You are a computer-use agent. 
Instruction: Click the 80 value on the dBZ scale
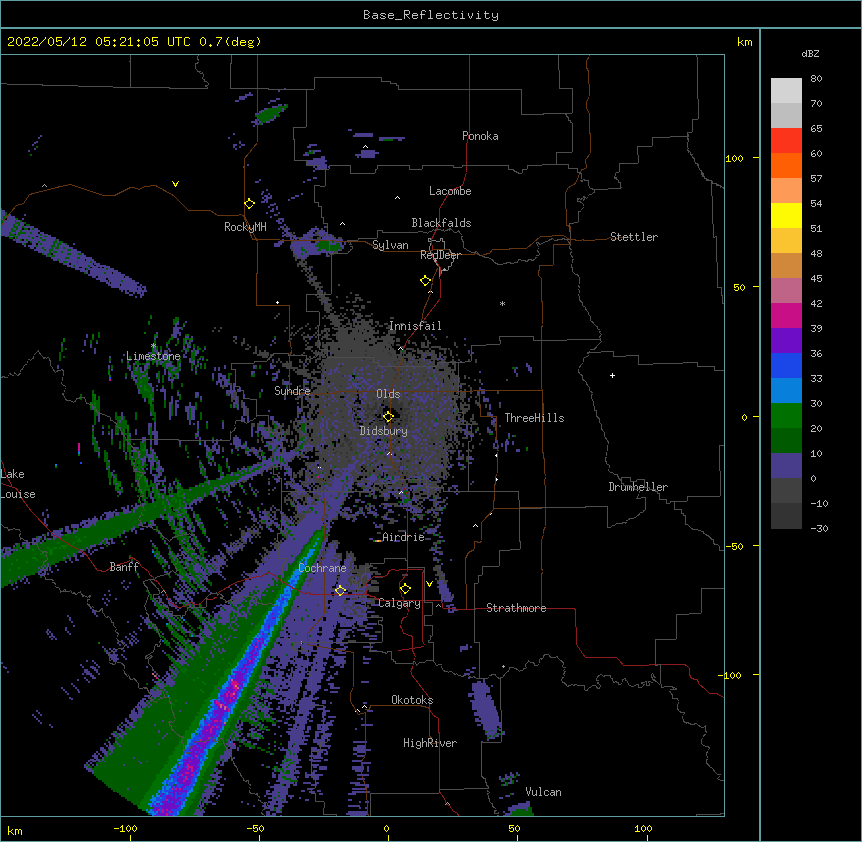(816, 79)
